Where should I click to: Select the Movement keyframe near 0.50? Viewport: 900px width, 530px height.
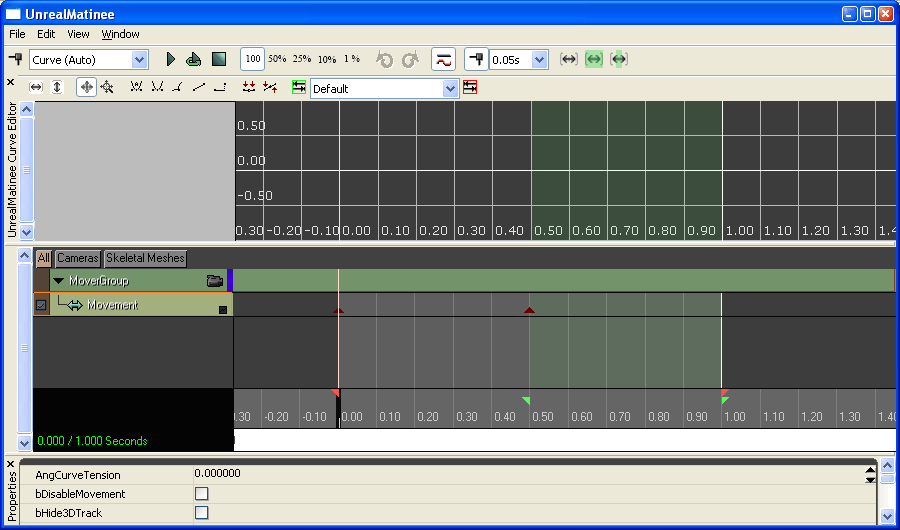point(529,310)
